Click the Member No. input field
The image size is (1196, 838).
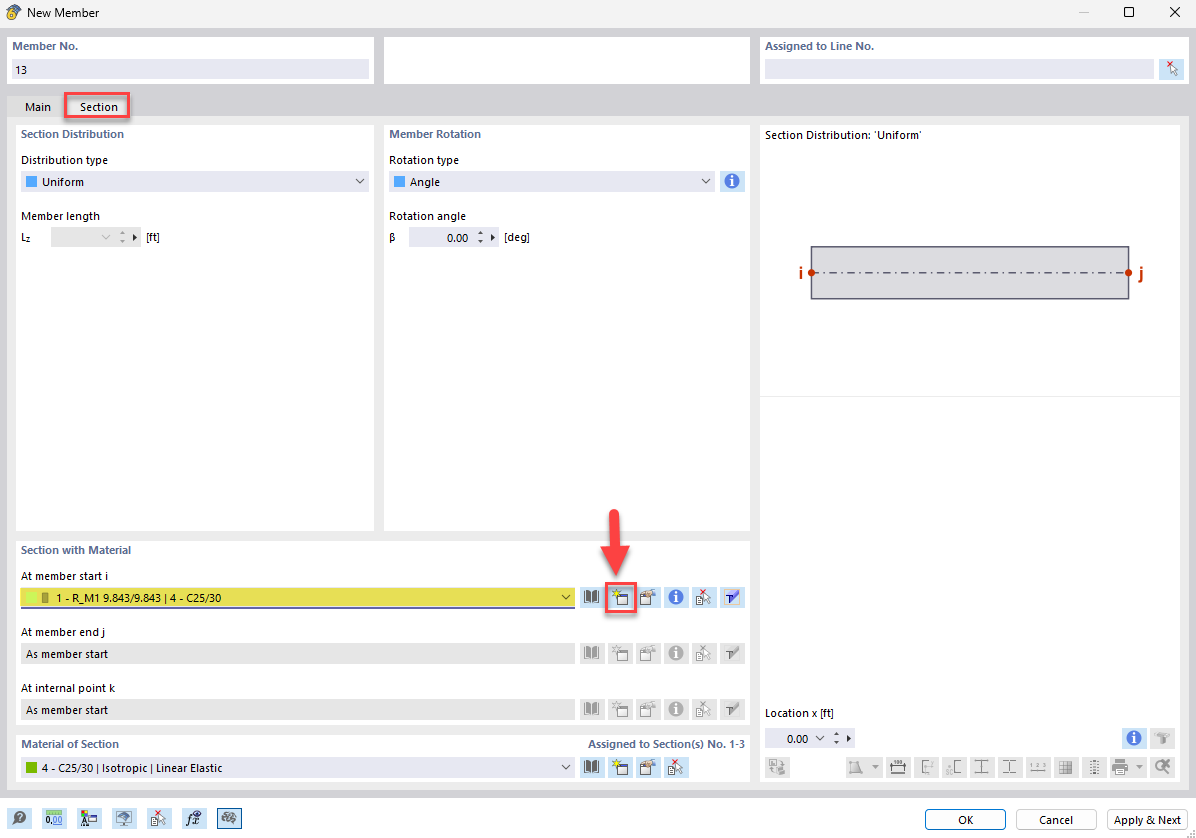(x=190, y=68)
